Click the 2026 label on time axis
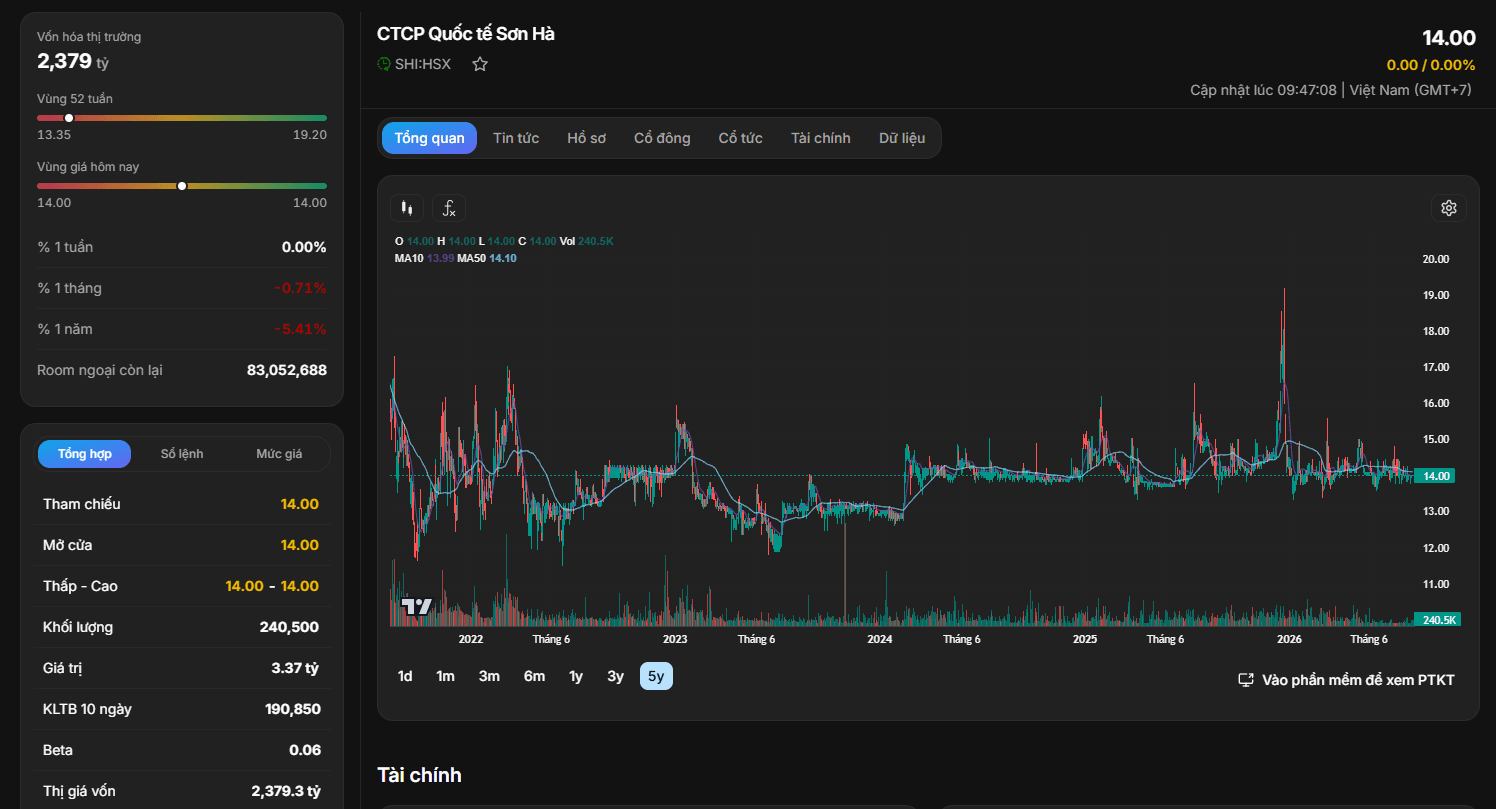The image size is (1496, 809). tap(1290, 639)
